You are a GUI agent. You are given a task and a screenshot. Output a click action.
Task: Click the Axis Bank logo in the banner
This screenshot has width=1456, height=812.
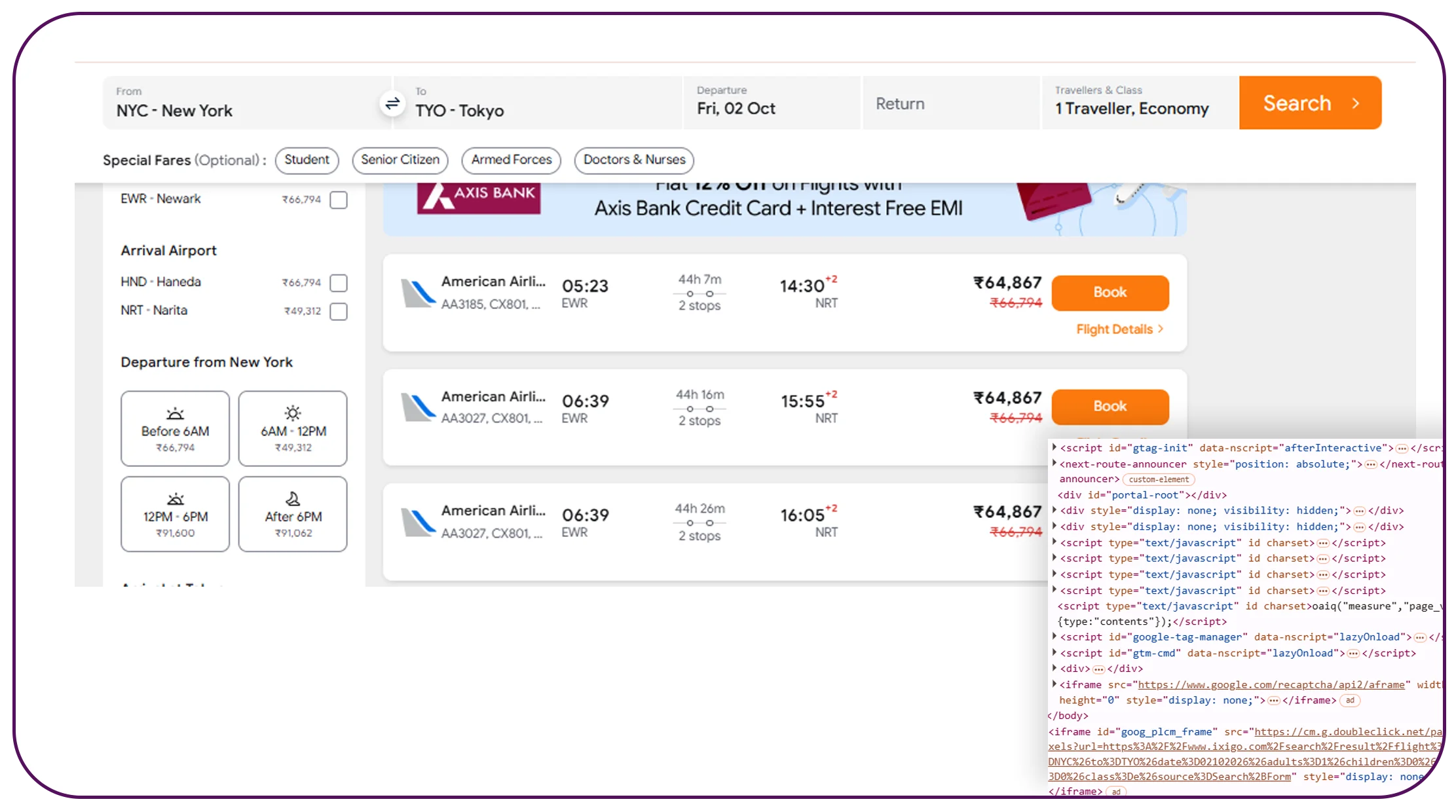(x=478, y=198)
